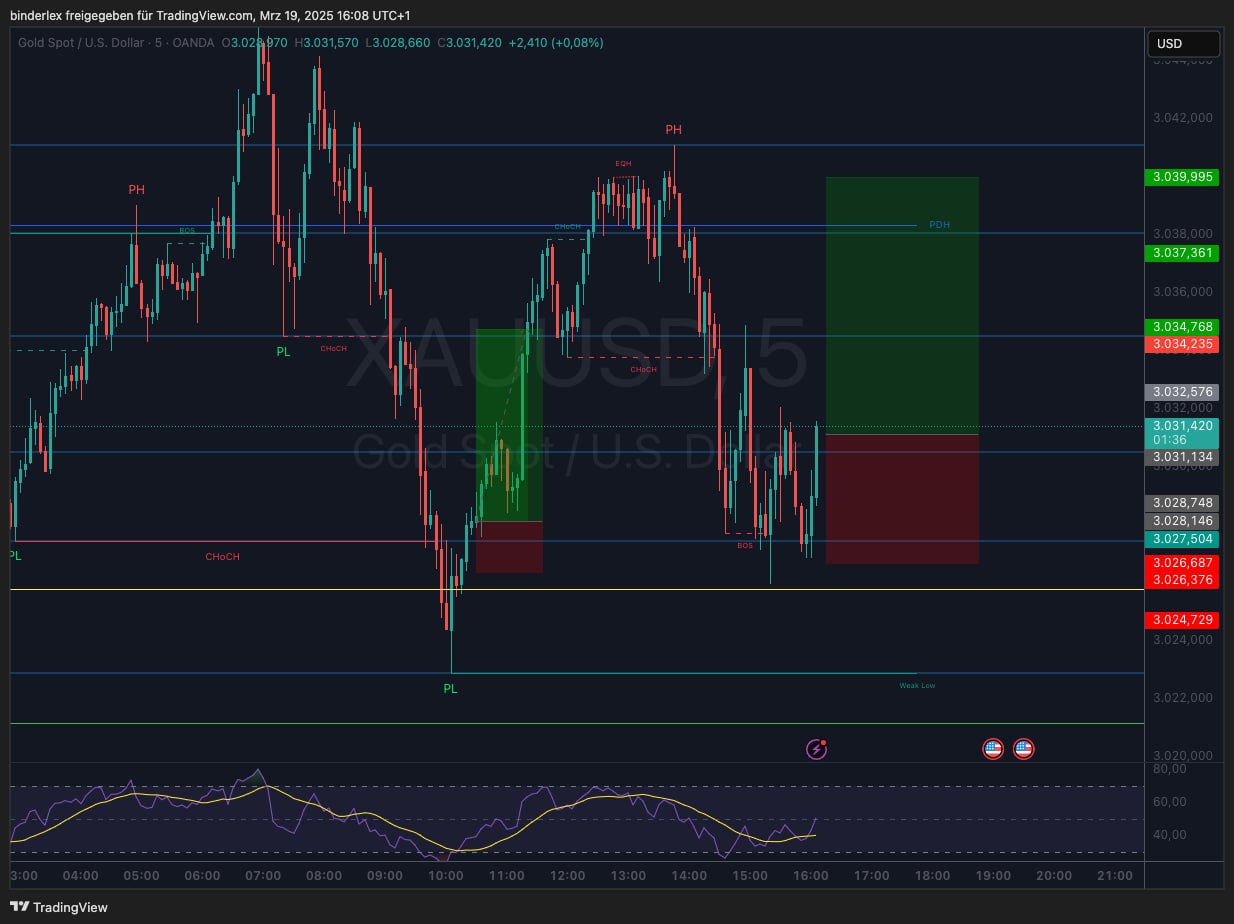The width and height of the screenshot is (1234, 924).
Task: Click the green PL label under the lowest wick
Action: 450,688
